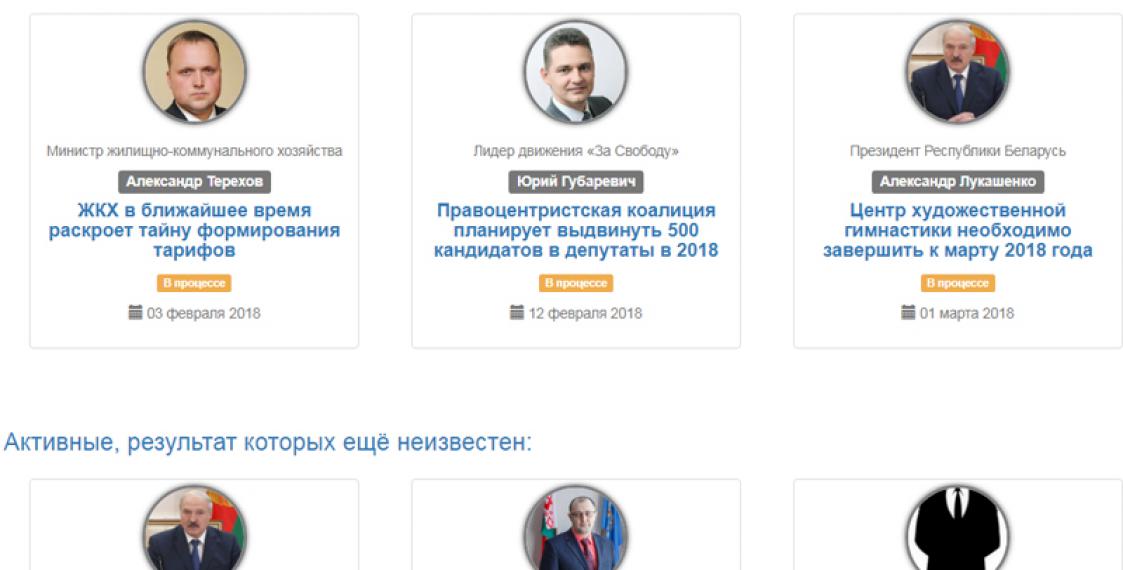Click the Александр Терехов name tag

tap(194, 182)
